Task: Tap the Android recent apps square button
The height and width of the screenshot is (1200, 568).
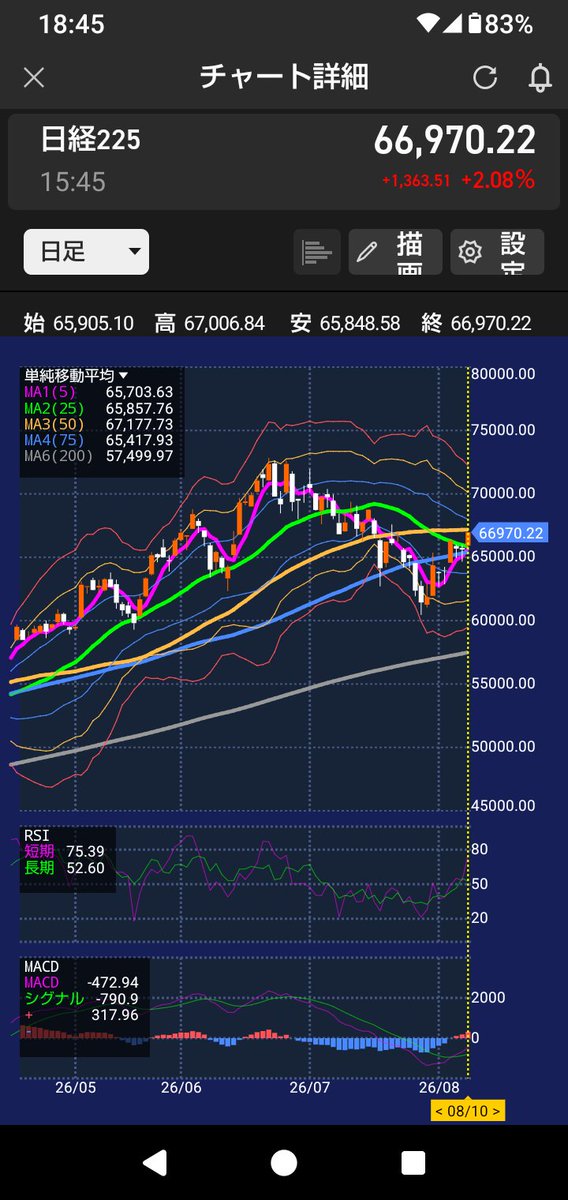Action: point(413,1162)
